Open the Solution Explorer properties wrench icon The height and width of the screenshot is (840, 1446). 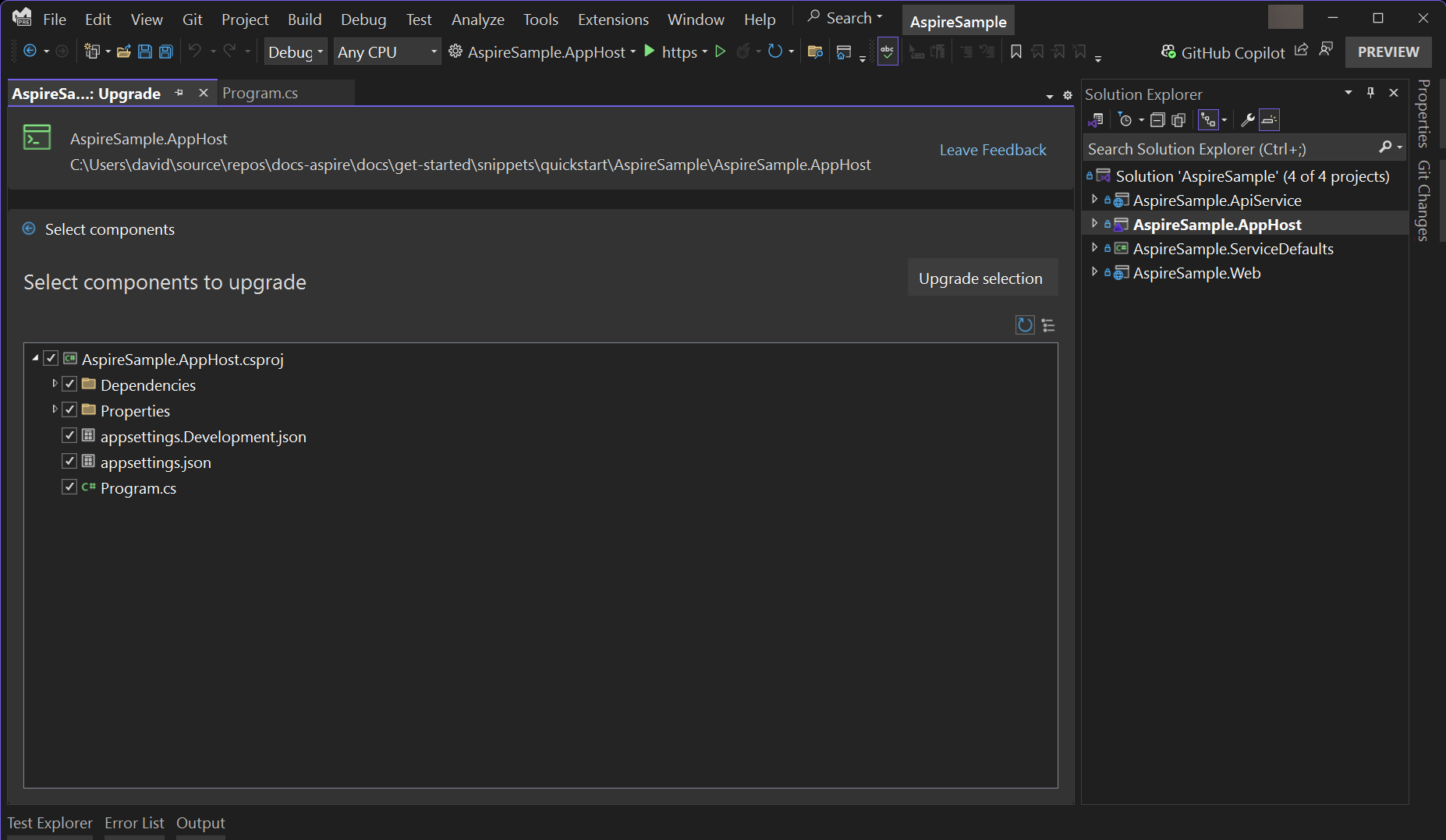[x=1247, y=120]
